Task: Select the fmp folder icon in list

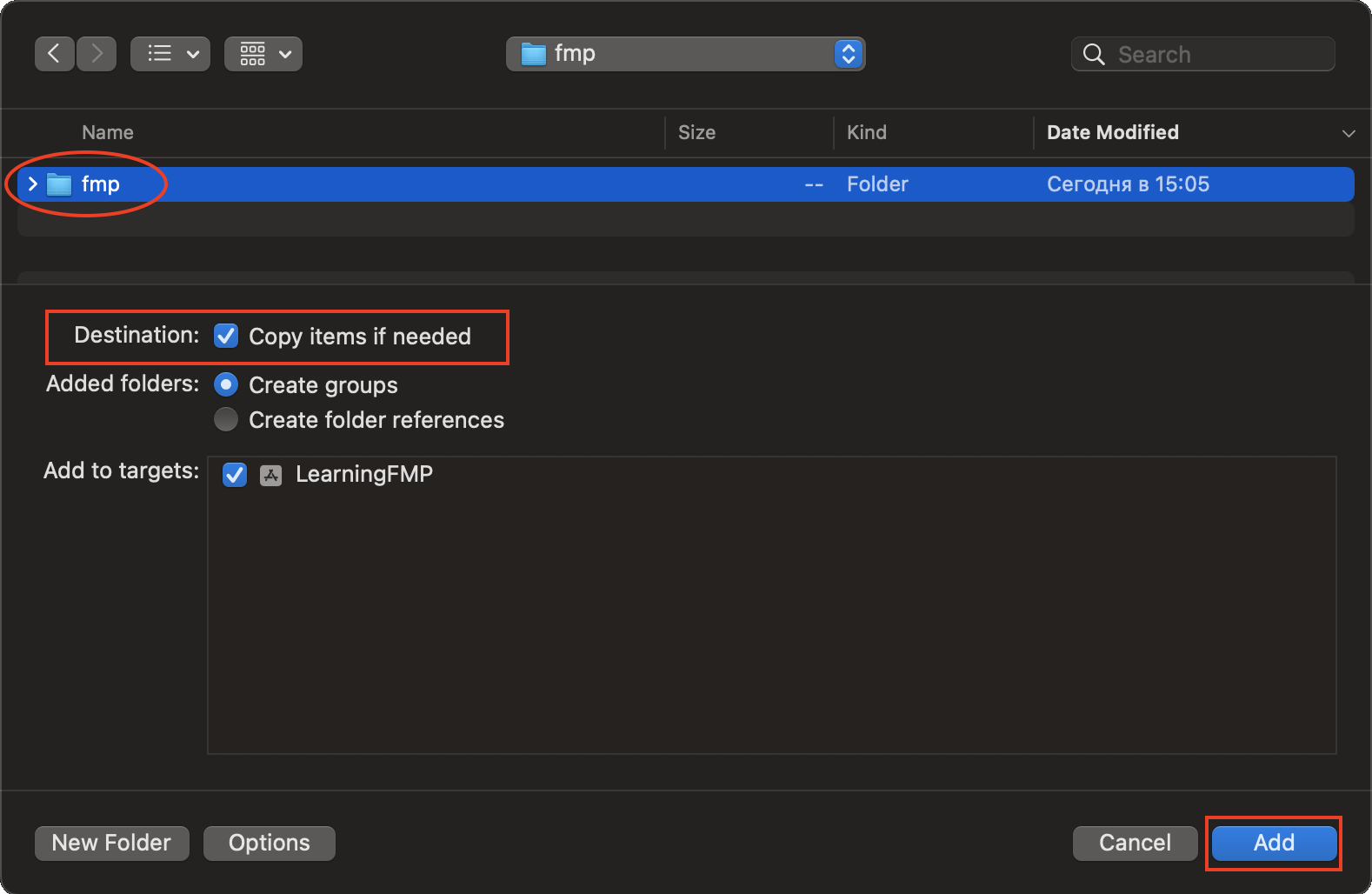Action: (x=59, y=184)
